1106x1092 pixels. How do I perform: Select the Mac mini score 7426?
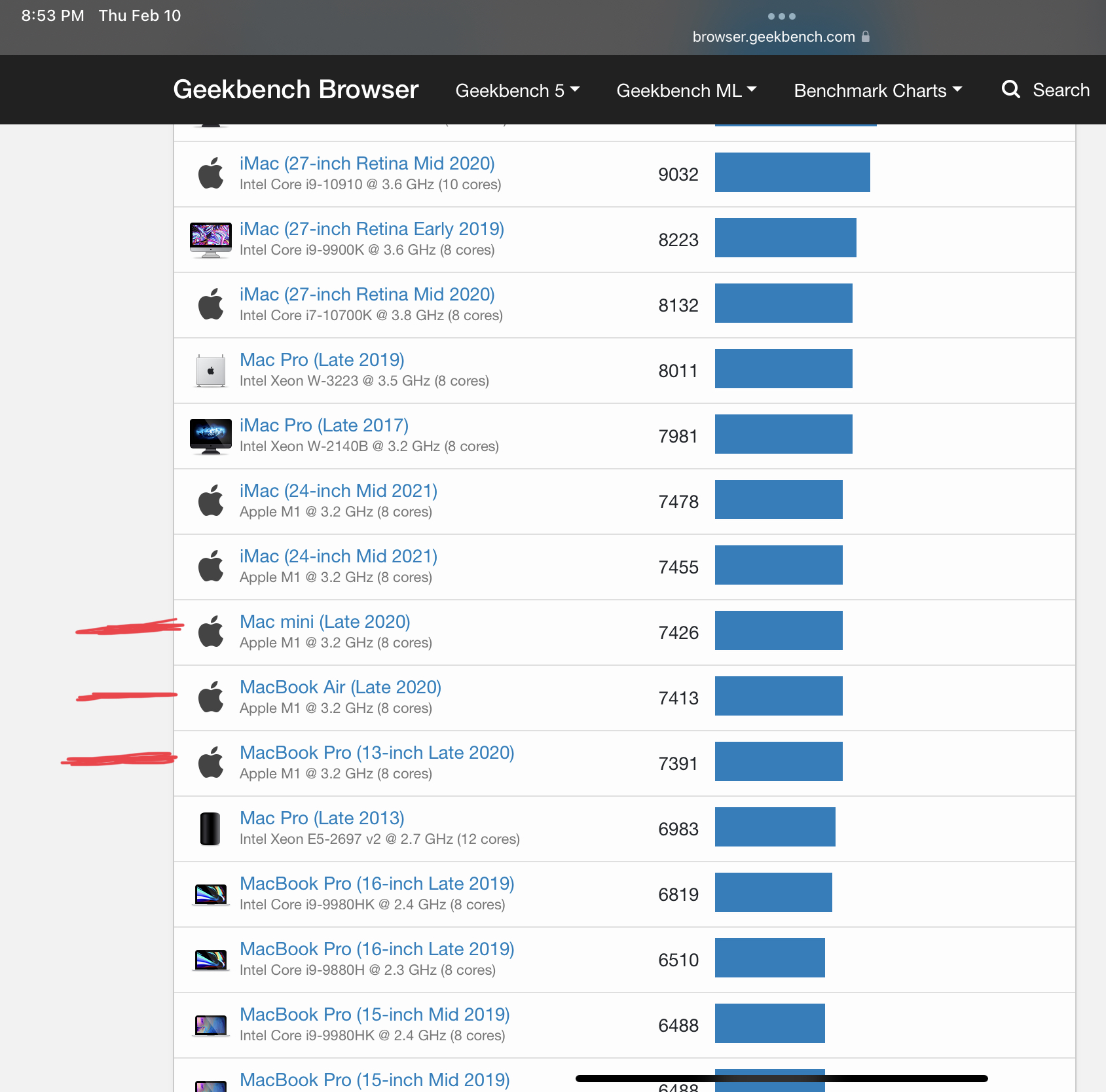678,632
